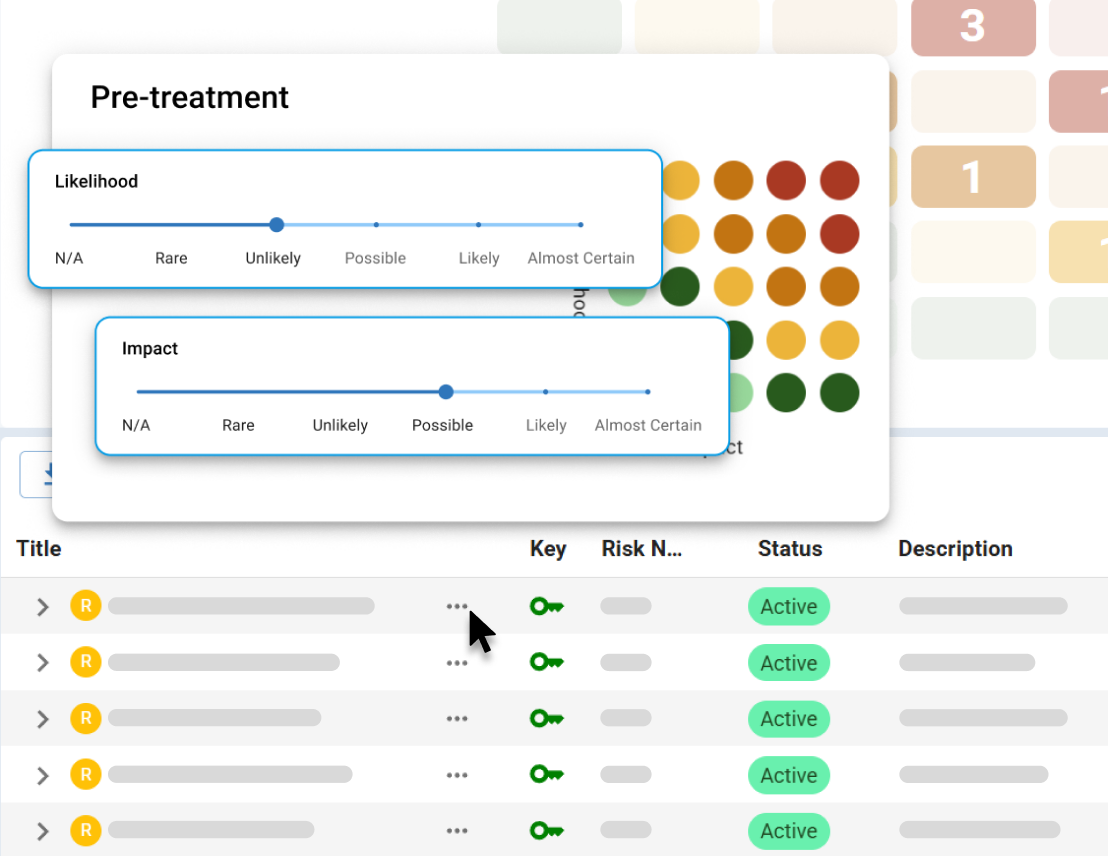This screenshot has height=856, width=1108.
Task: Click the green key icon in the first row
Action: (x=547, y=606)
